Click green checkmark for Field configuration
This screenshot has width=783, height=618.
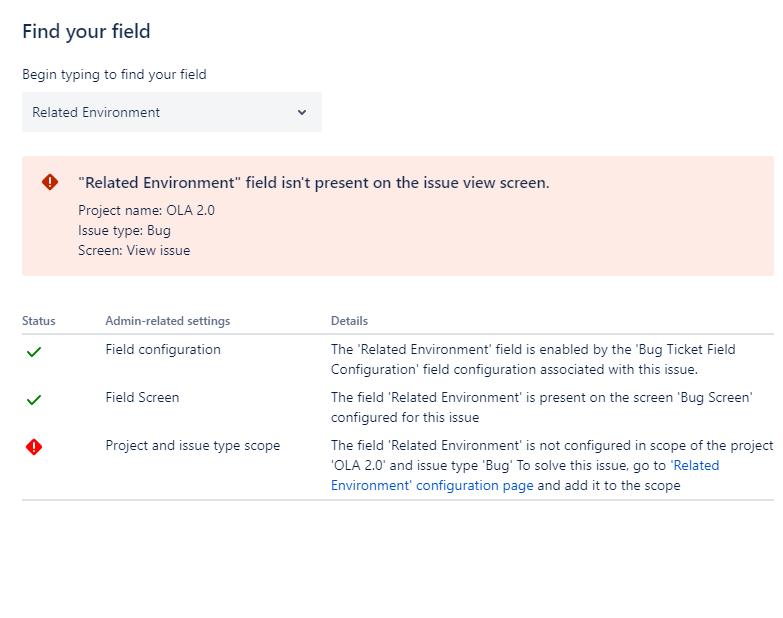pyautogui.click(x=34, y=352)
